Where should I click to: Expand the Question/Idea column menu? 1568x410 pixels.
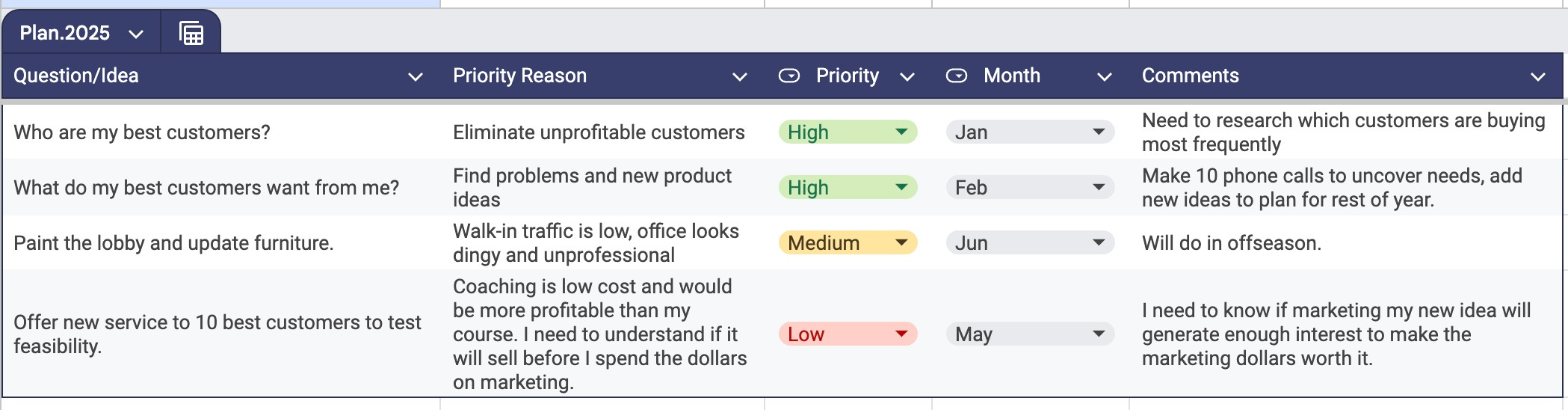[x=416, y=76]
